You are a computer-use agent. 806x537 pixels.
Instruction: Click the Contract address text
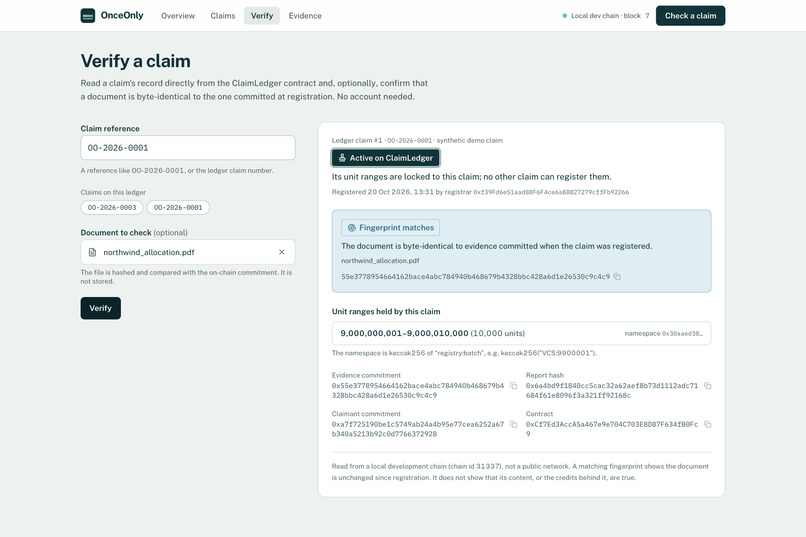pos(612,429)
